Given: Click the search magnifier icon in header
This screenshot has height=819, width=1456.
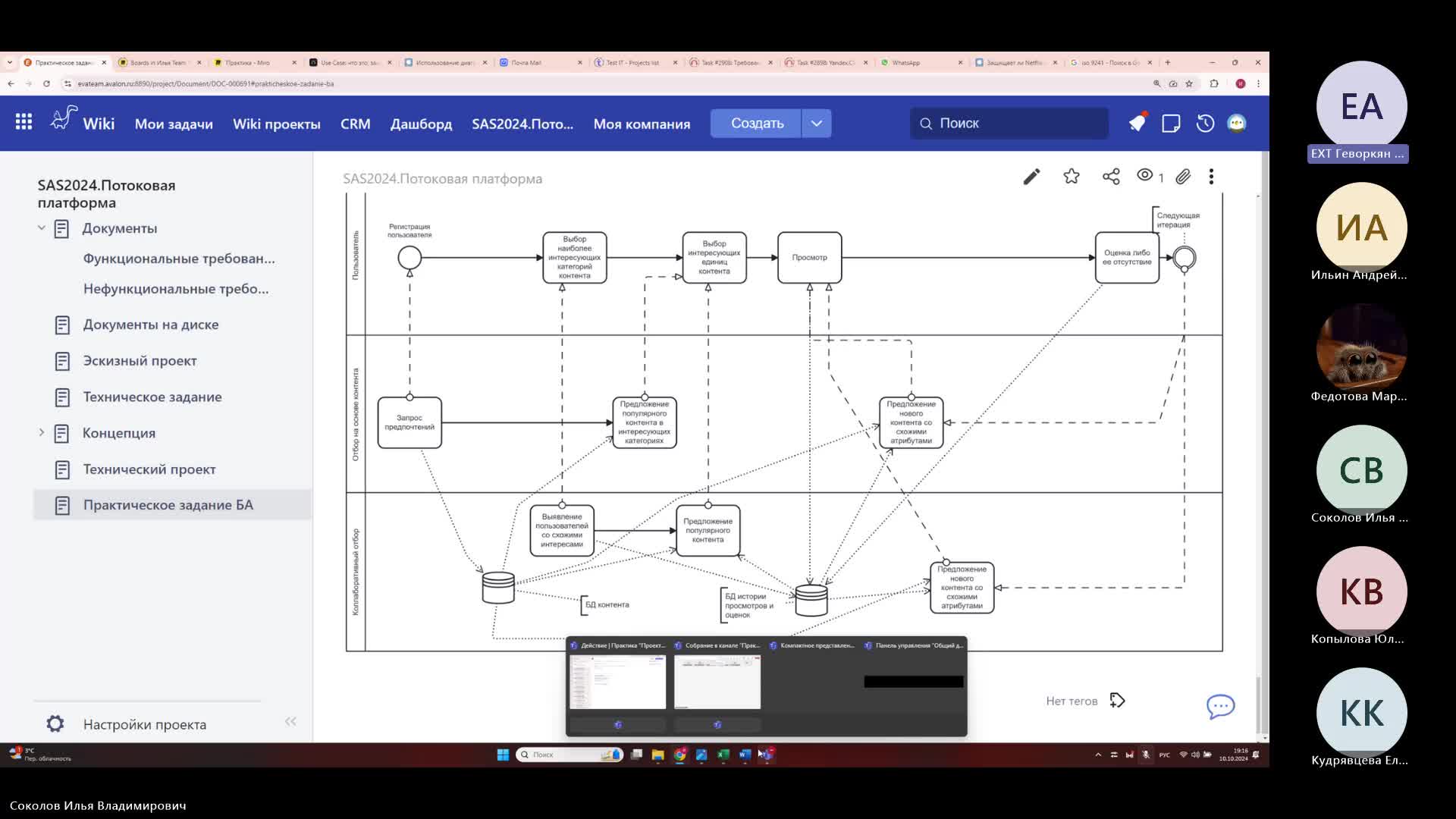Looking at the screenshot, I should click(926, 124).
